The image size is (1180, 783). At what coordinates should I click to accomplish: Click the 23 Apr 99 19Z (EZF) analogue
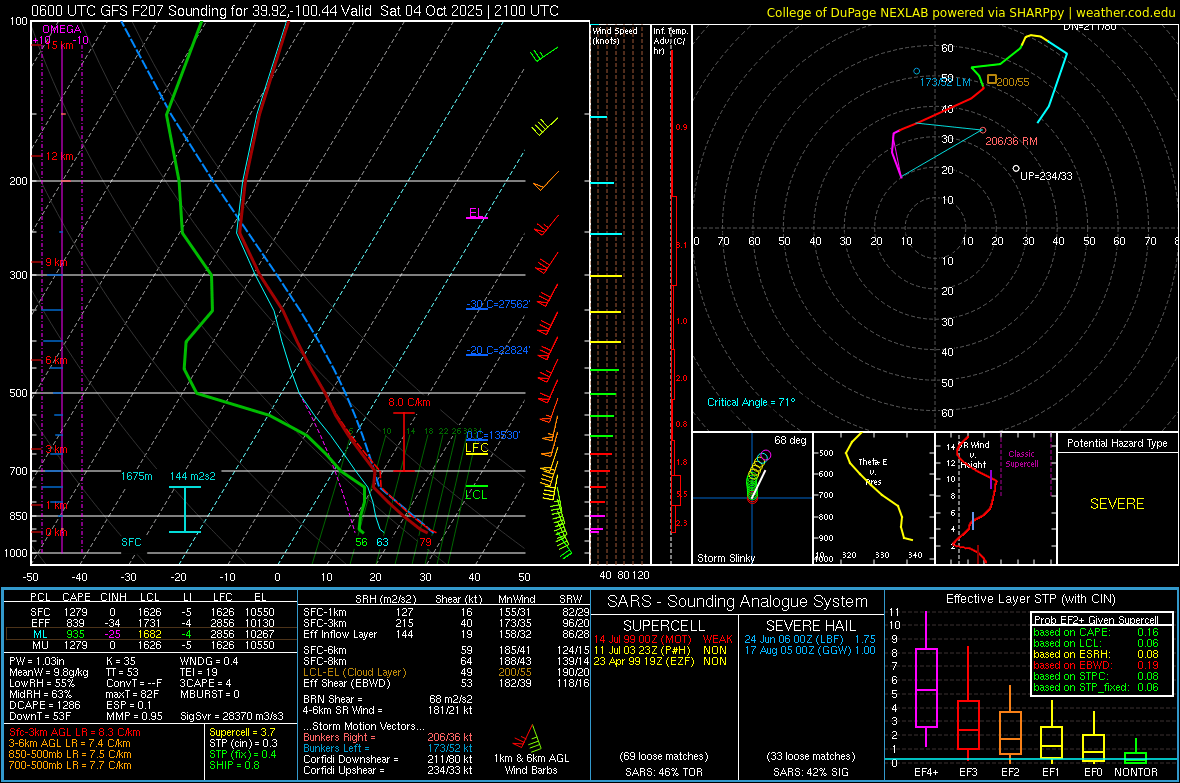[660, 661]
